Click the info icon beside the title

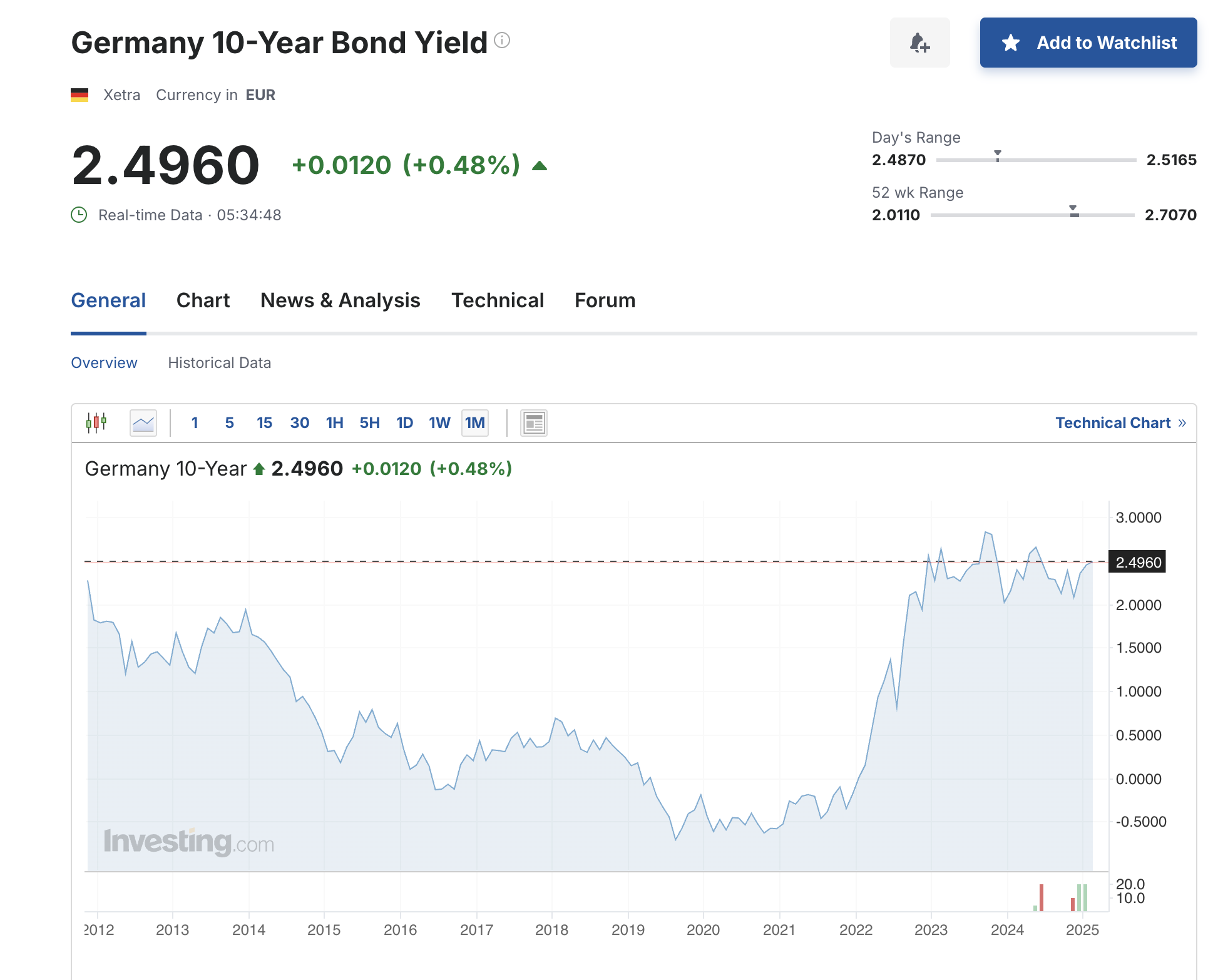[502, 41]
